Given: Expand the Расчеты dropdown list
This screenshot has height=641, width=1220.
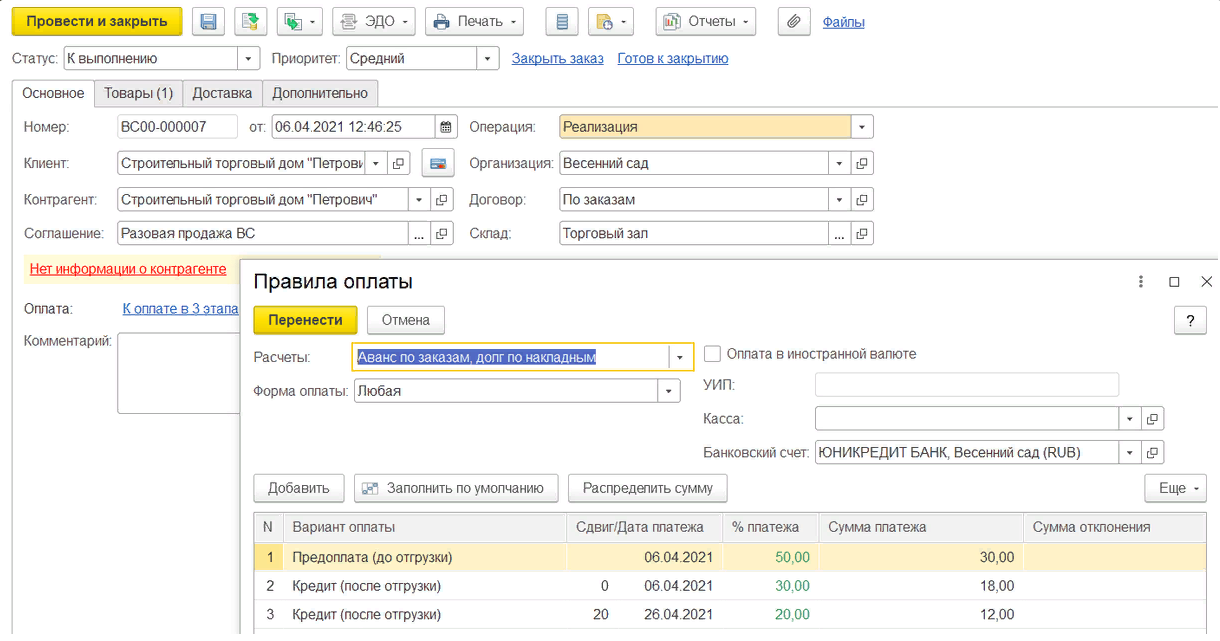Looking at the screenshot, I should coord(680,357).
